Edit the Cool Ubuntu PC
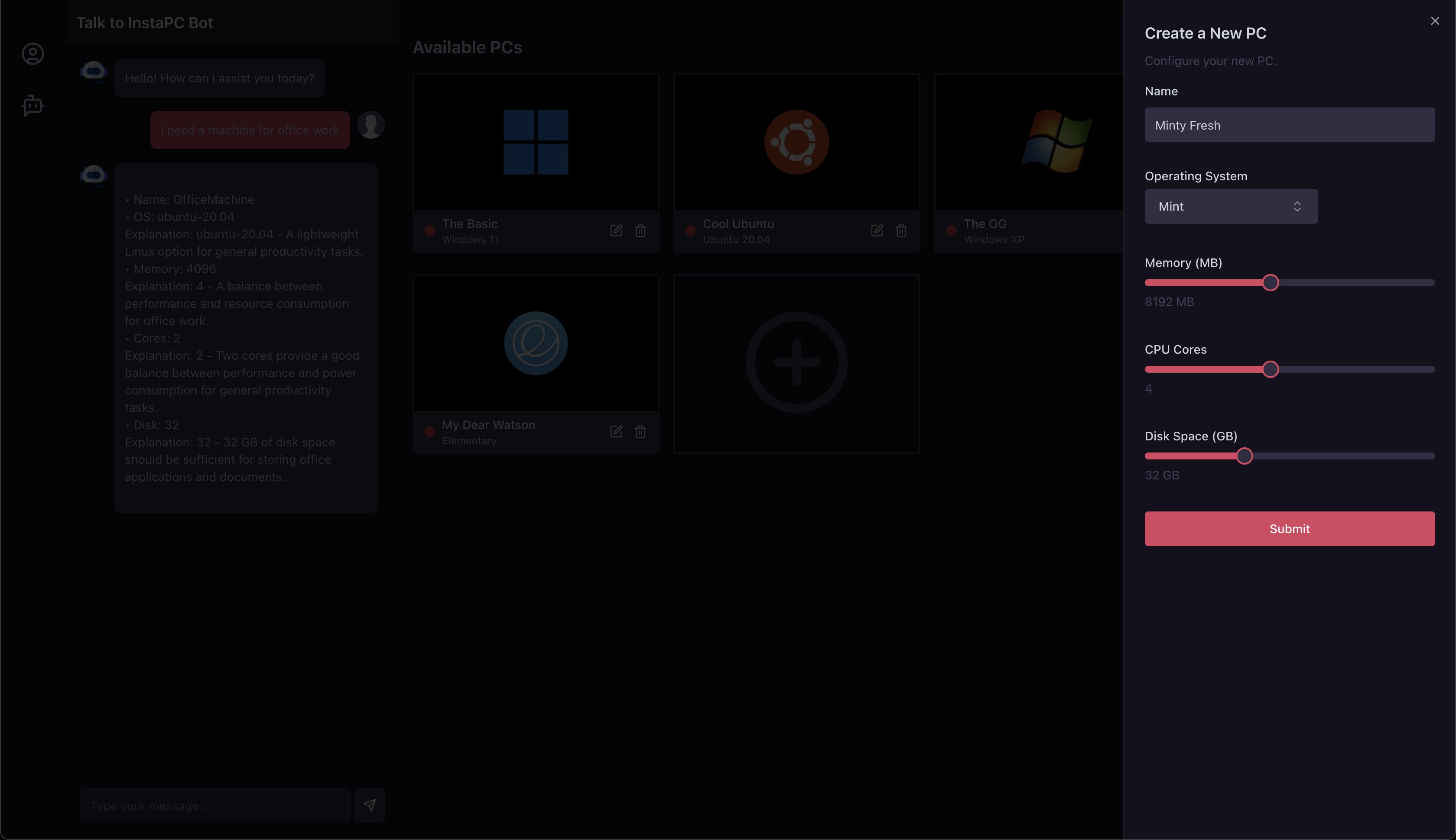The width and height of the screenshot is (1456, 840). click(x=877, y=231)
